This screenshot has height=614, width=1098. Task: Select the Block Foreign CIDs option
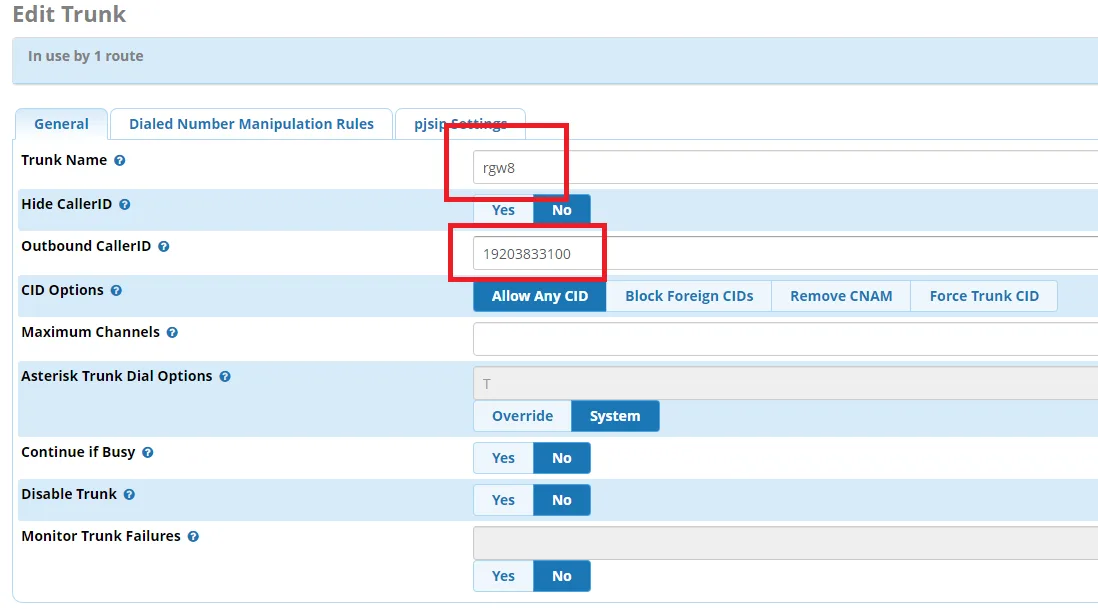coord(689,296)
